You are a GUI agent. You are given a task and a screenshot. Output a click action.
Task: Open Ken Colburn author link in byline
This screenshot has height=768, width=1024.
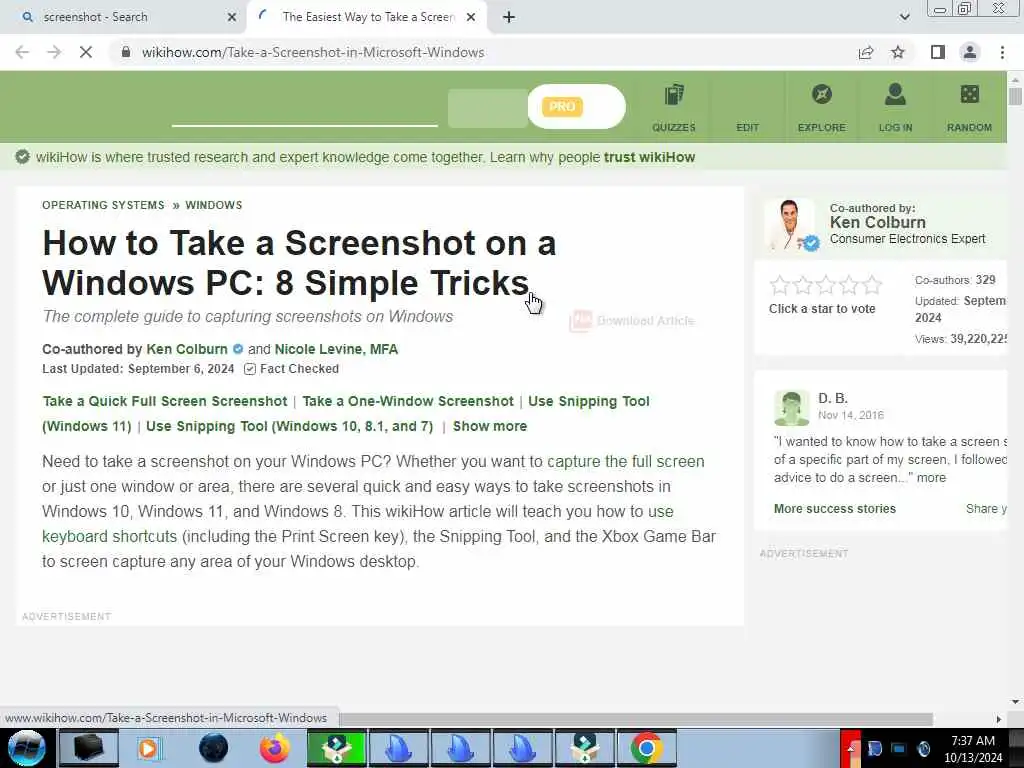(x=187, y=349)
